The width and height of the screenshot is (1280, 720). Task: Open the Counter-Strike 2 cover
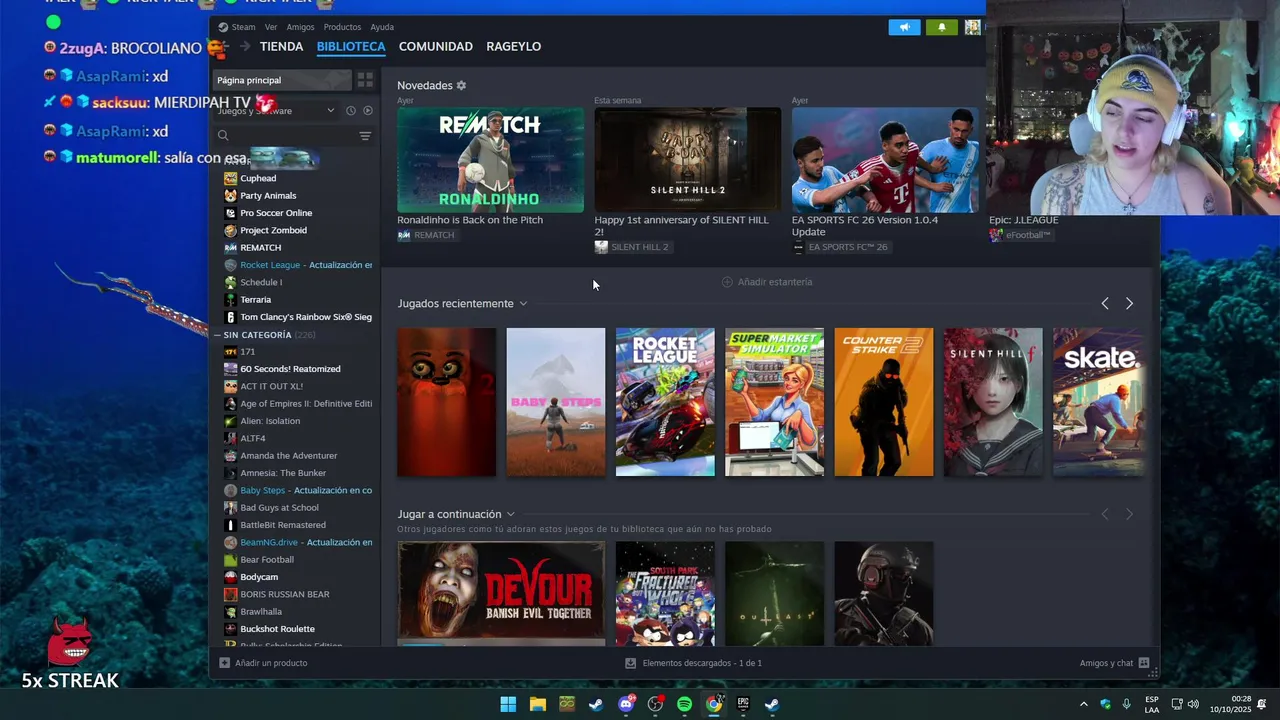click(884, 402)
